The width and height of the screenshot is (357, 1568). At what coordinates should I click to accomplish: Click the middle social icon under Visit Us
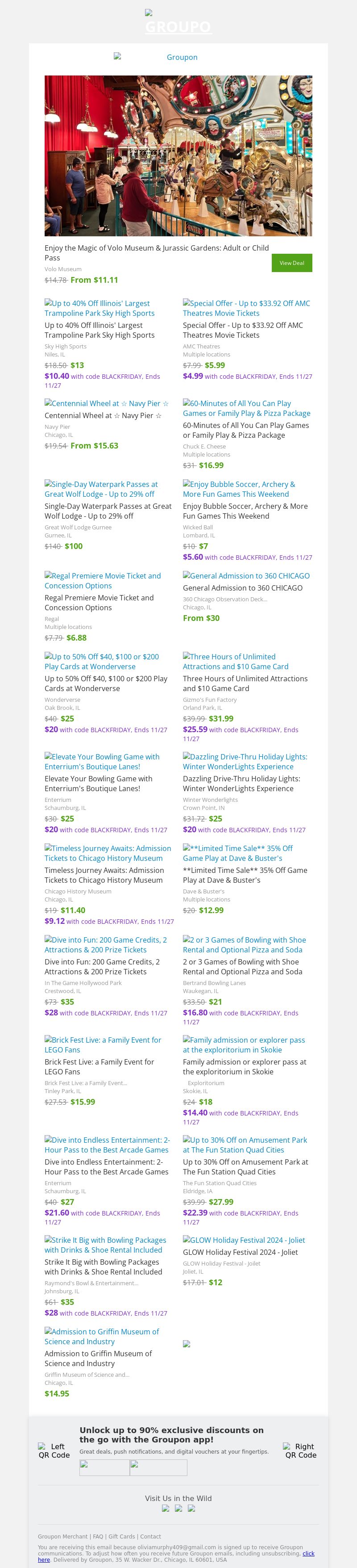click(x=178, y=1508)
